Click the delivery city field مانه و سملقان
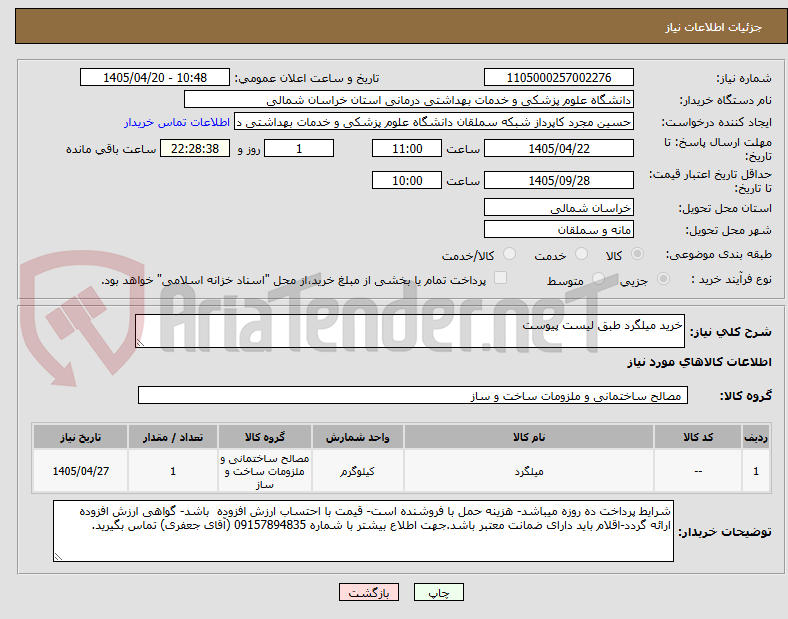This screenshot has height=619, width=788. point(559,229)
